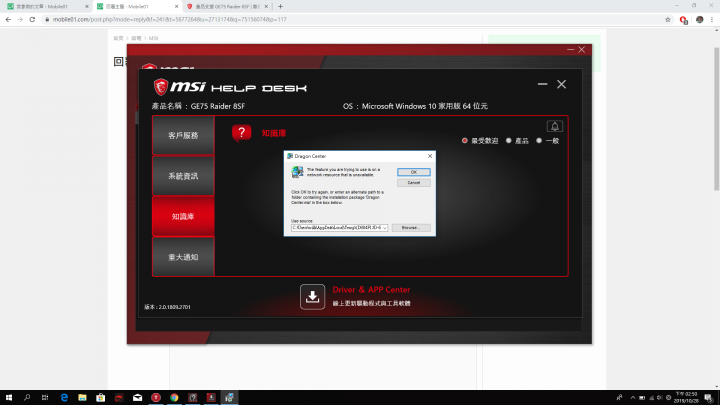720x405 pixels.
Task: Click the taskbar clock and date
Action: point(686,398)
